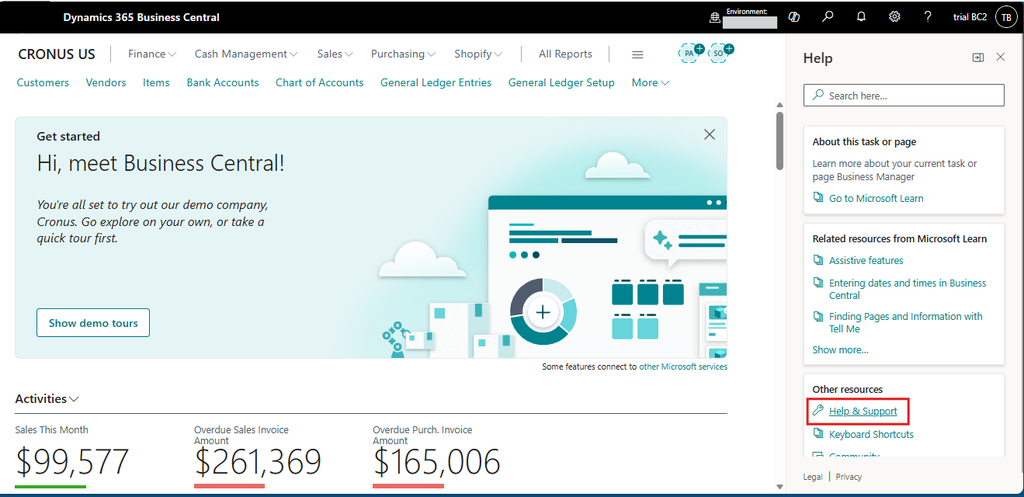Click icon next to Assistive features

[818, 260]
